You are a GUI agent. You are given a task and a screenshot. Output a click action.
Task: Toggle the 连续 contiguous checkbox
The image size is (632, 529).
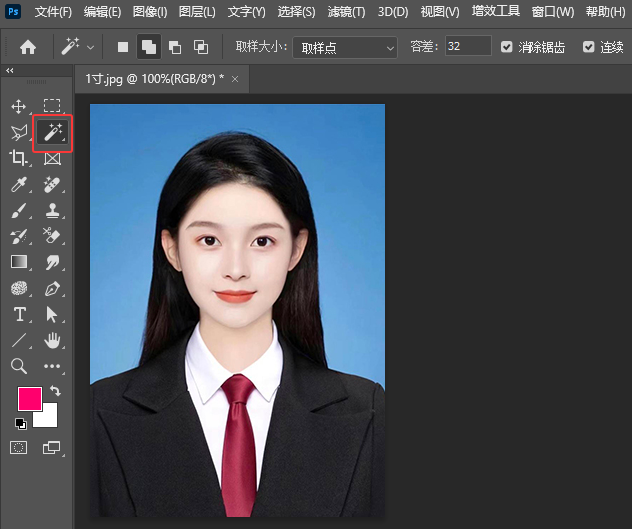click(x=588, y=47)
